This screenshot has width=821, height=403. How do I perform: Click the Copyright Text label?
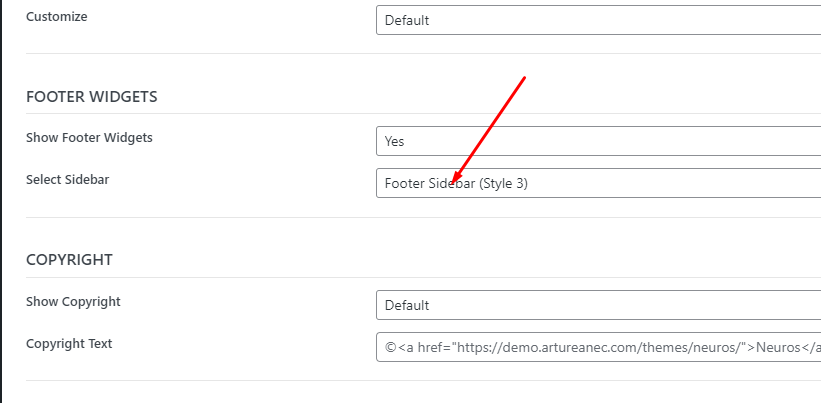69,344
